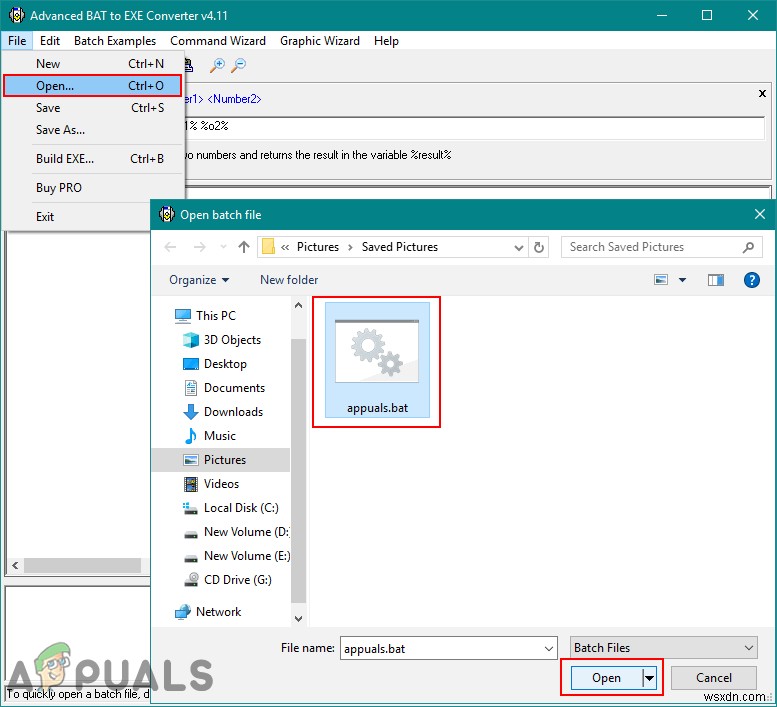Go up one folder level
This screenshot has height=707, width=777.
pos(243,247)
